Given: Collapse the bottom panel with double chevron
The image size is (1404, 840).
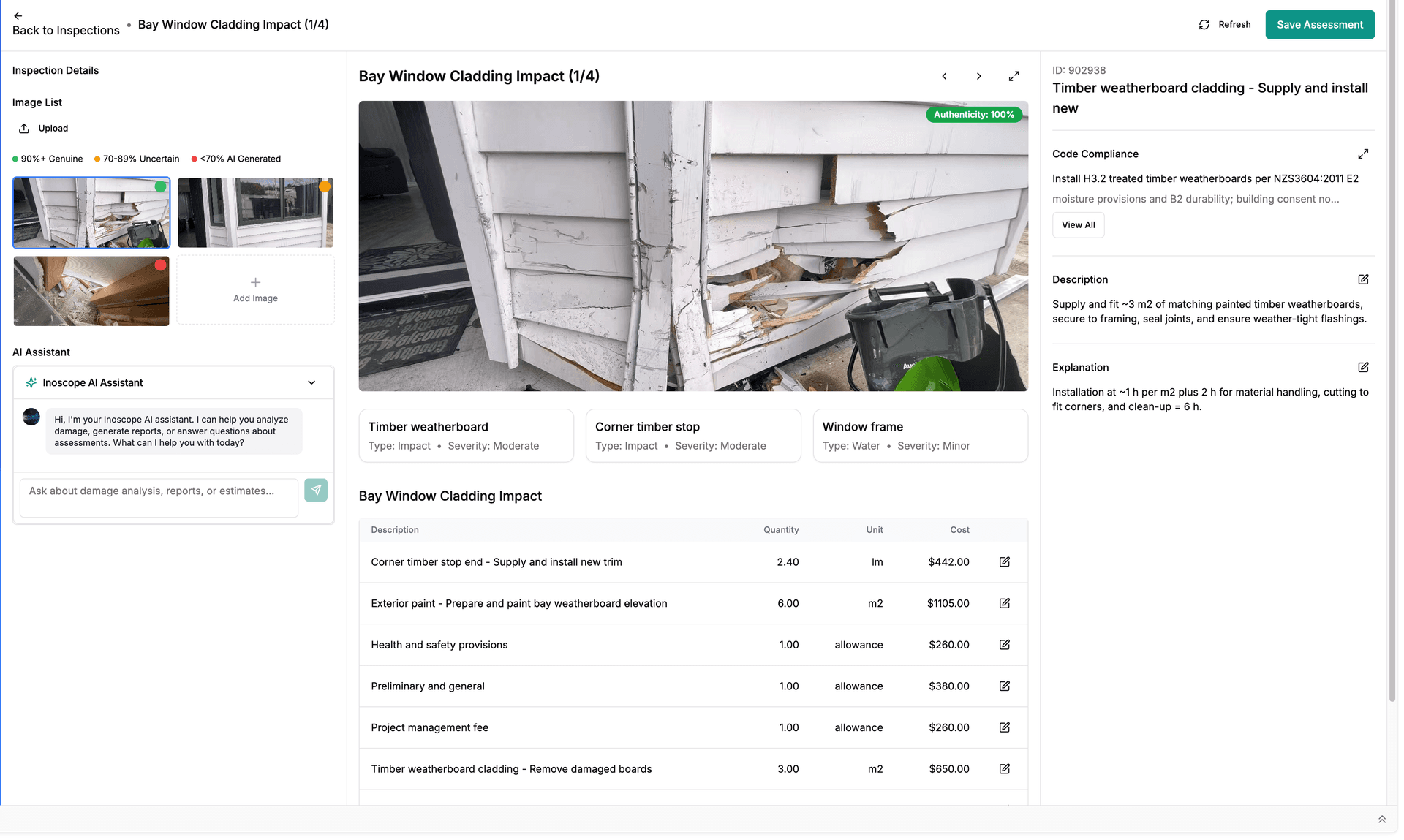Looking at the screenshot, I should click(1381, 819).
